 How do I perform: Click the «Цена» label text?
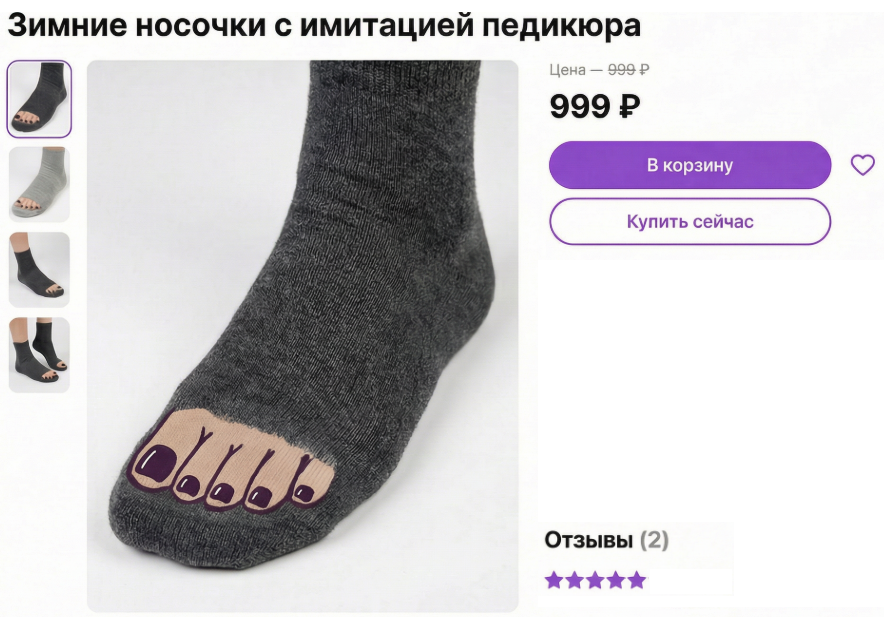[x=568, y=70]
